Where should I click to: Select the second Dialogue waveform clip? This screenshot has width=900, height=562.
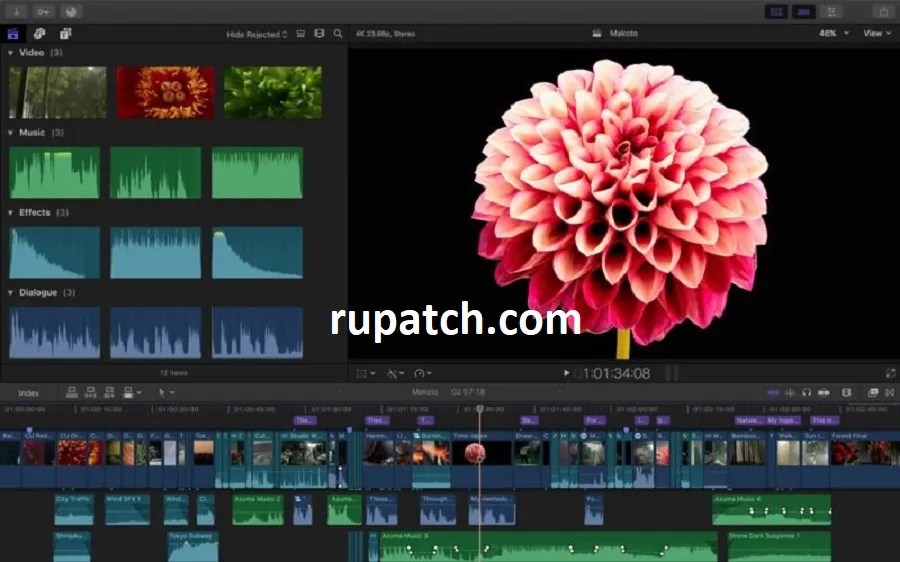[156, 332]
